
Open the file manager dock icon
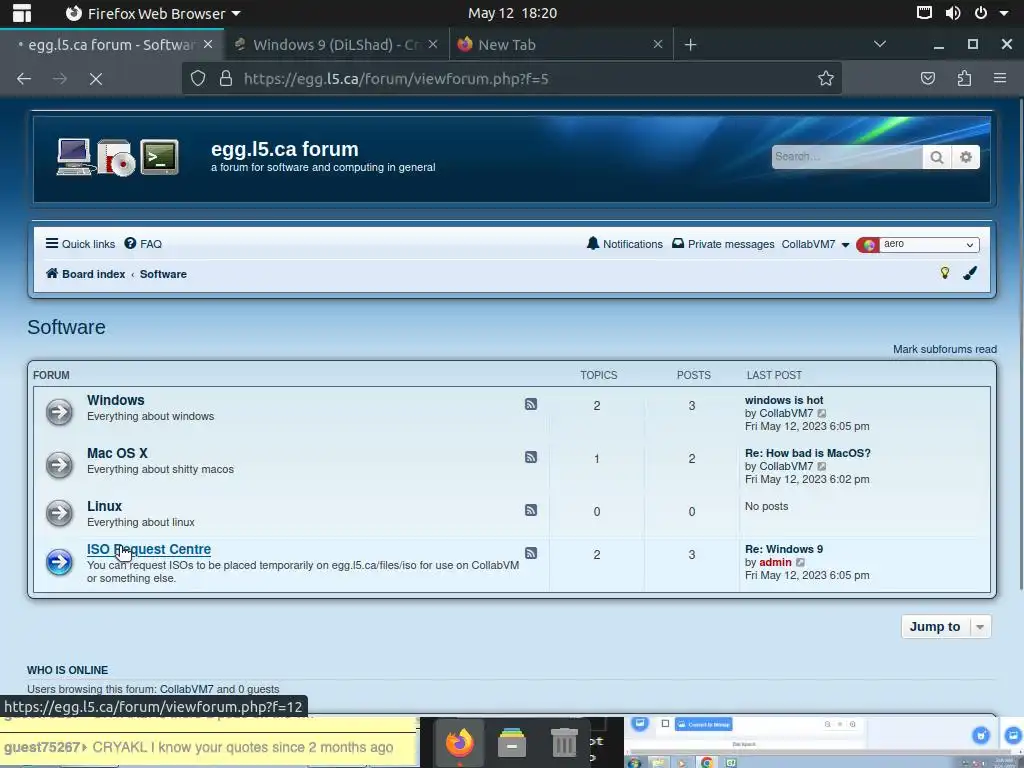(512, 743)
